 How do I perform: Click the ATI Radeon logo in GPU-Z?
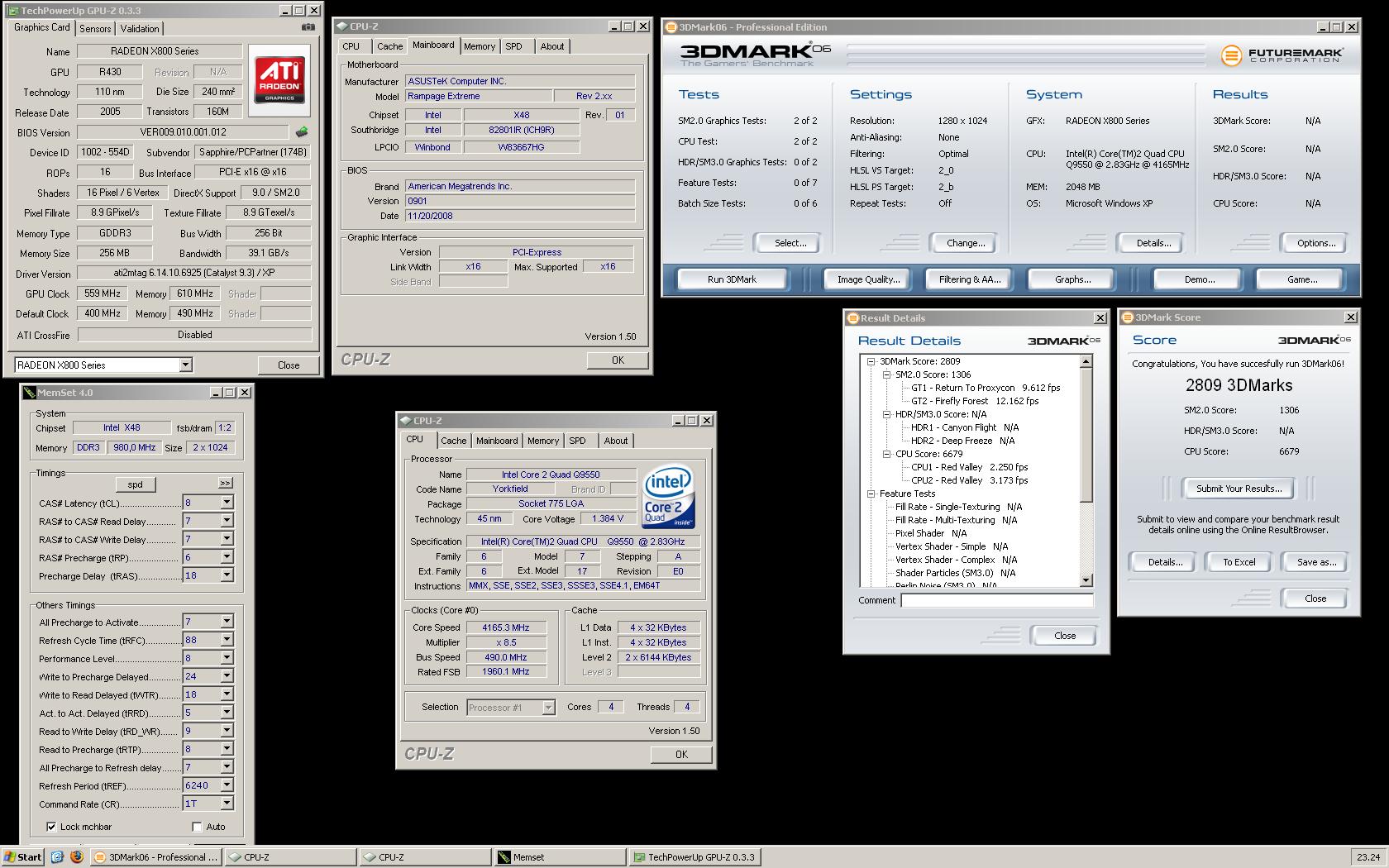(x=279, y=79)
